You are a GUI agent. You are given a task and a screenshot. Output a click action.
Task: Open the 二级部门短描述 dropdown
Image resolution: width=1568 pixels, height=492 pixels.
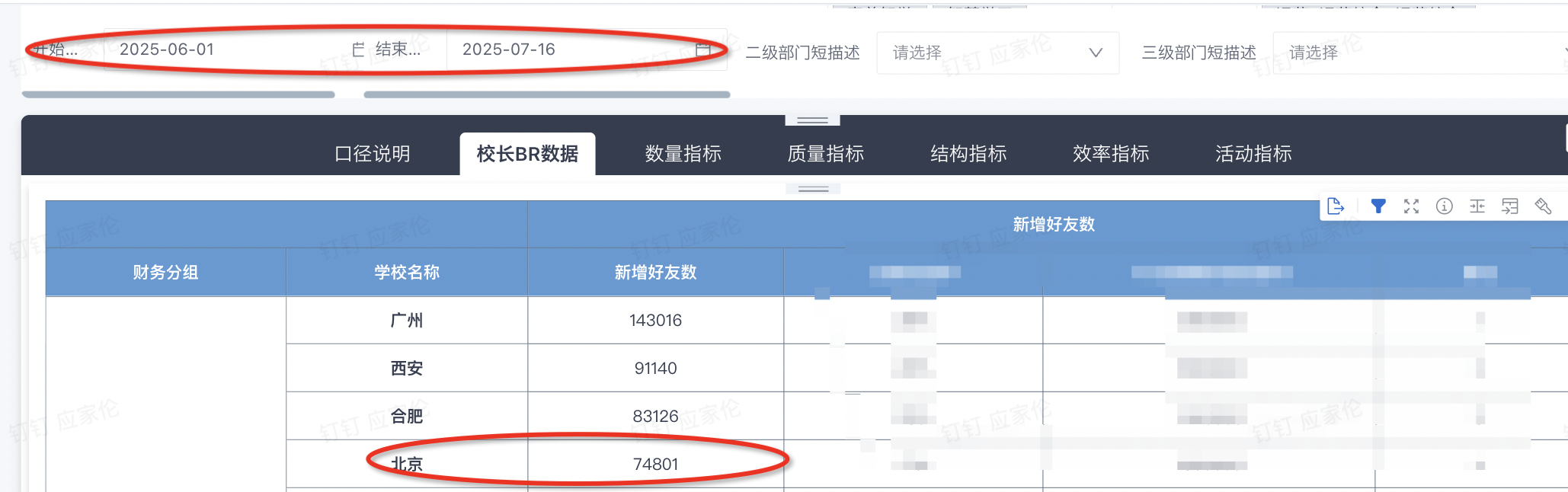(x=998, y=53)
